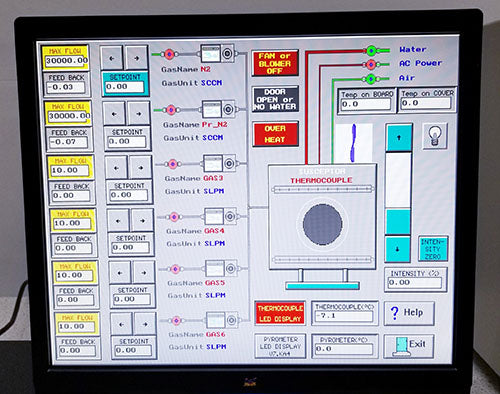This screenshot has height=394, width=500.
Task: Click the GAS6 line valve icon
Action: pos(177,321)
